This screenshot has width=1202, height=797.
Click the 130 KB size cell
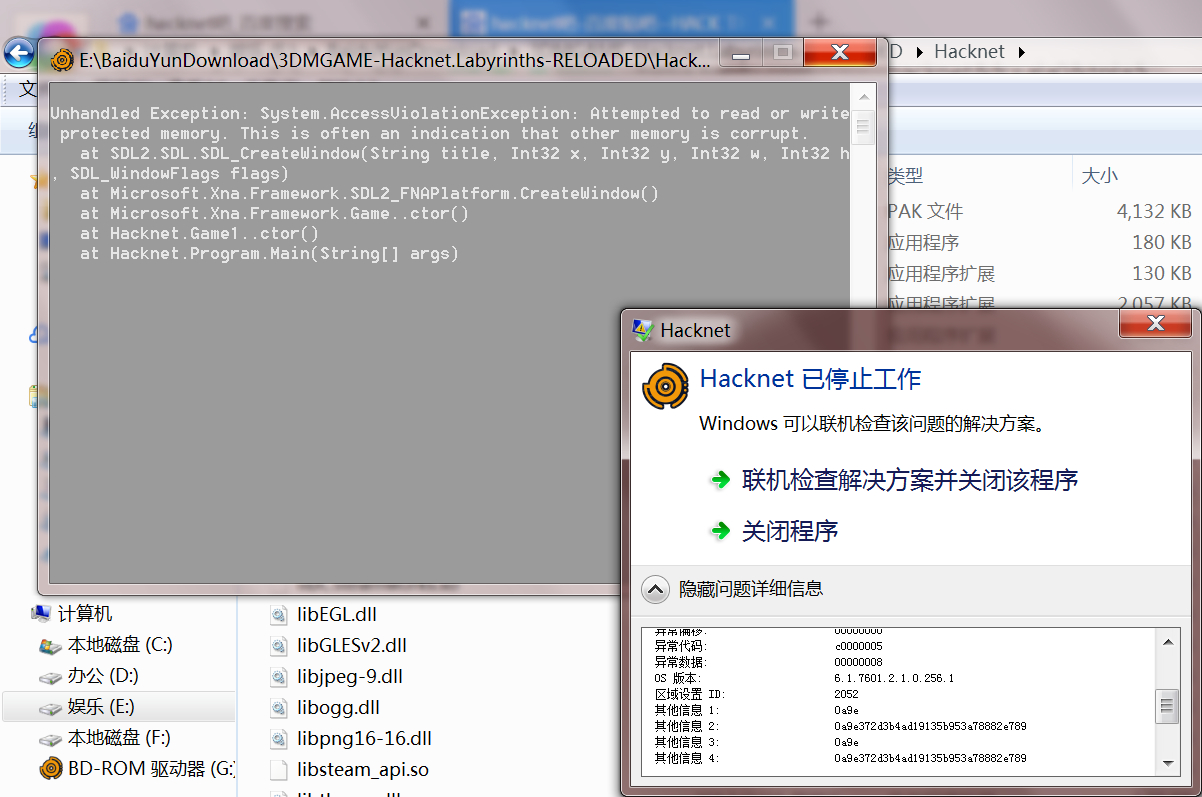click(x=1162, y=273)
